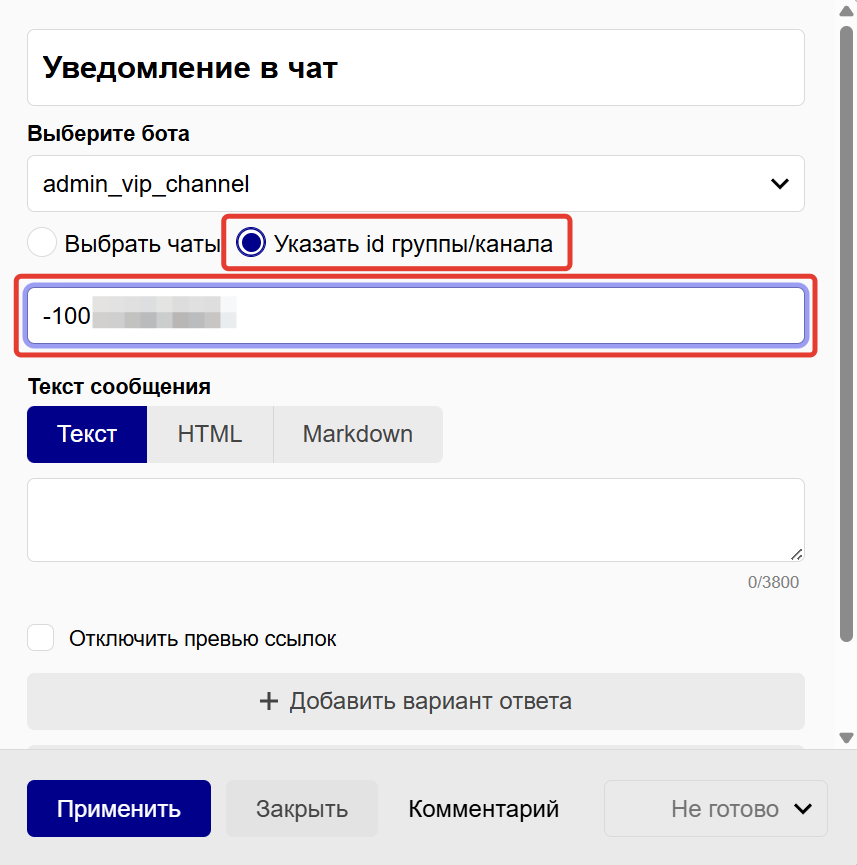Open the 'admin_vip_channel' bot dropdown
Screen dimensions: 857x865
coord(415,184)
